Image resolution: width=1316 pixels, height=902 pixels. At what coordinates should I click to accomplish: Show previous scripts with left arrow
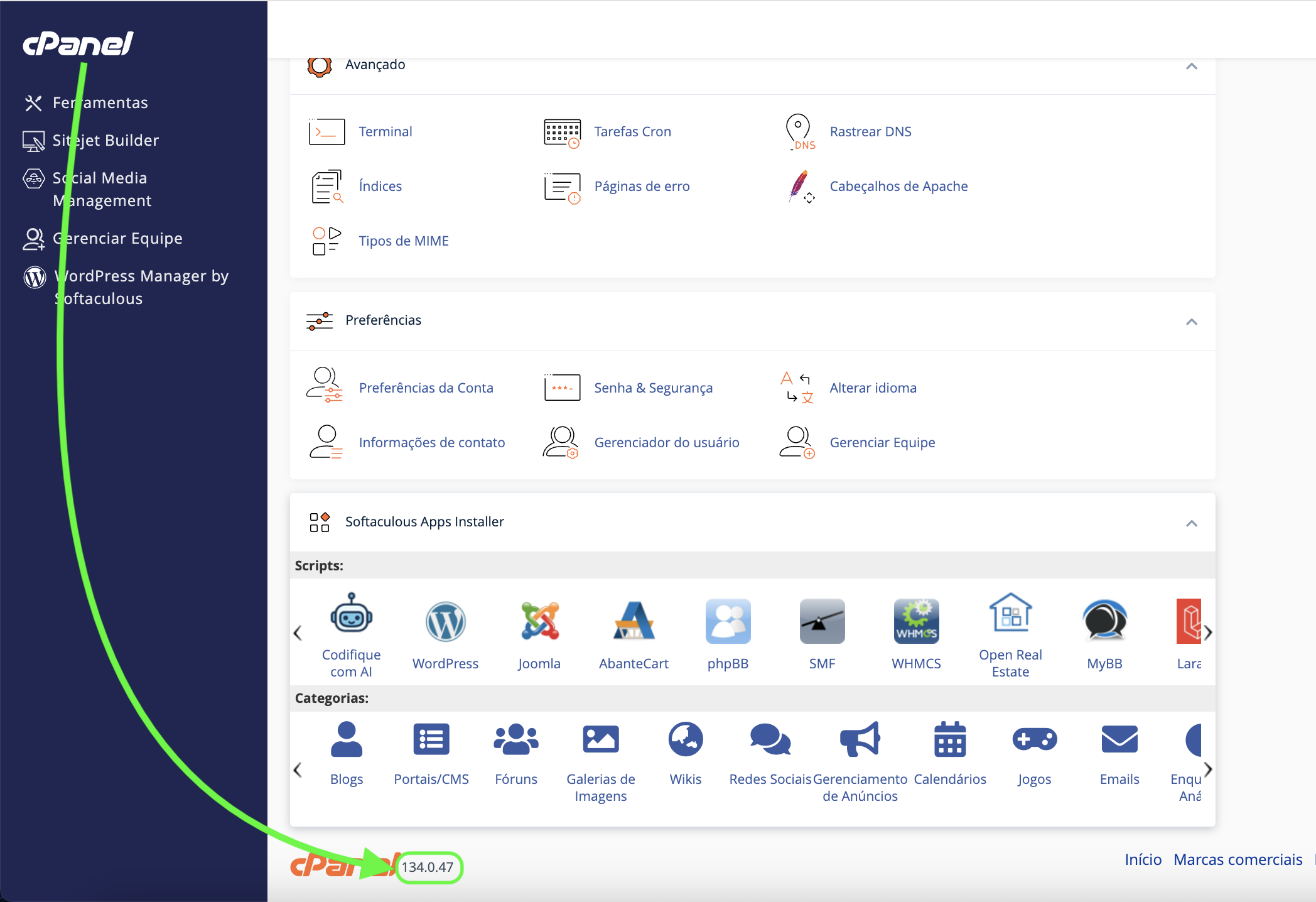point(298,633)
